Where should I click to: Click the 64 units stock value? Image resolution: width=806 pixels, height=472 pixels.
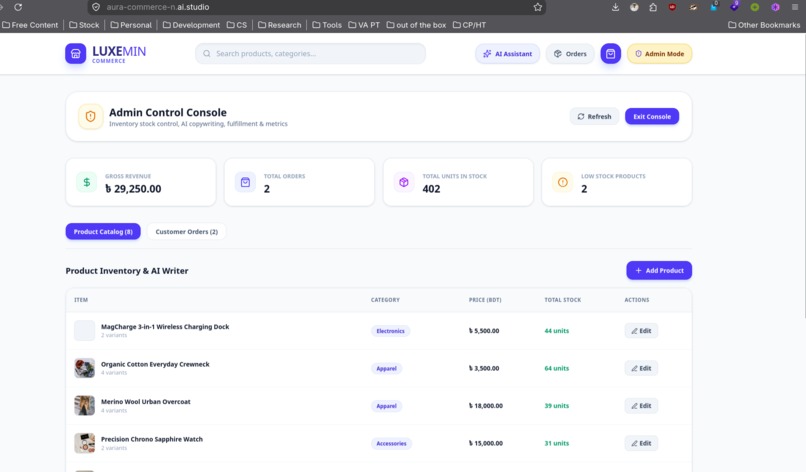coord(557,368)
